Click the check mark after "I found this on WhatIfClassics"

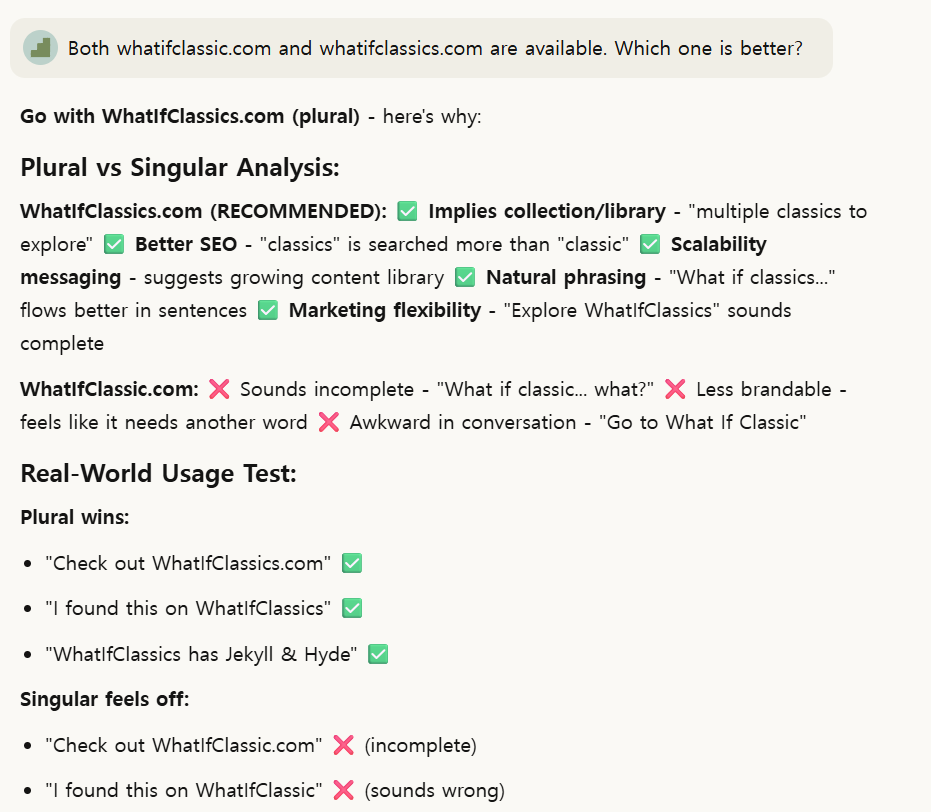(351, 608)
